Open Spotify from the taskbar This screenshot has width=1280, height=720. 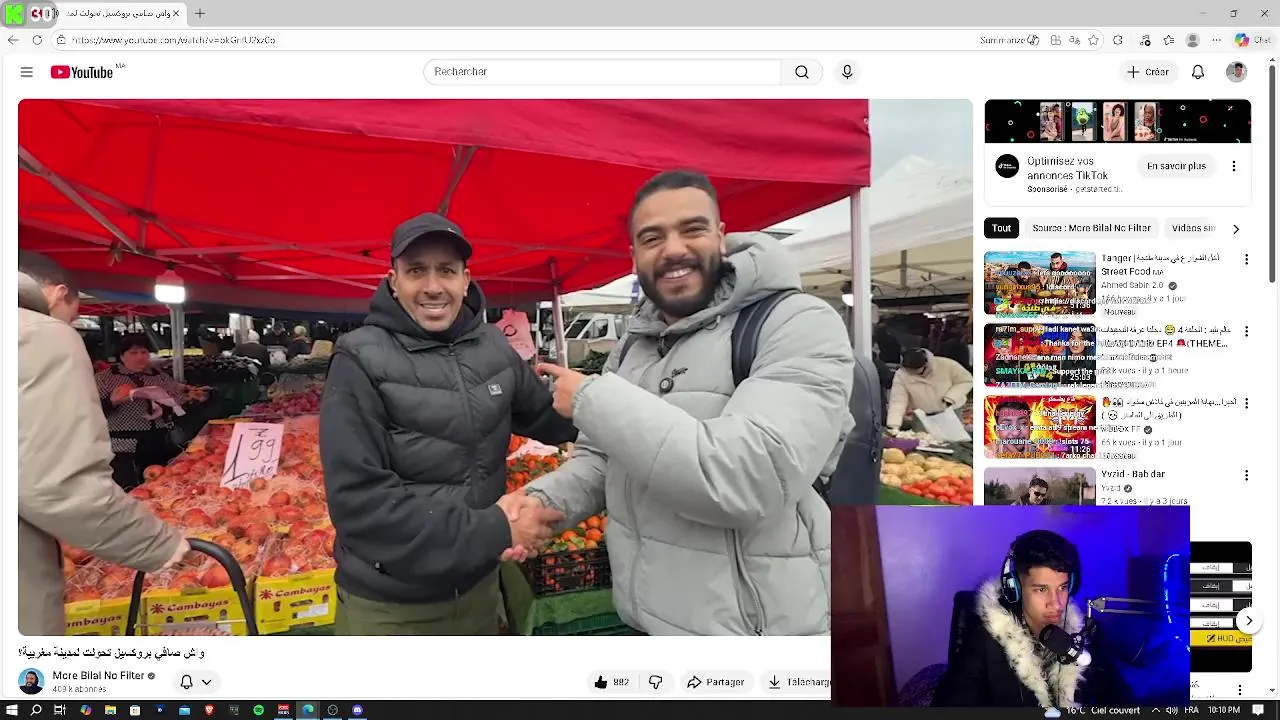point(259,710)
